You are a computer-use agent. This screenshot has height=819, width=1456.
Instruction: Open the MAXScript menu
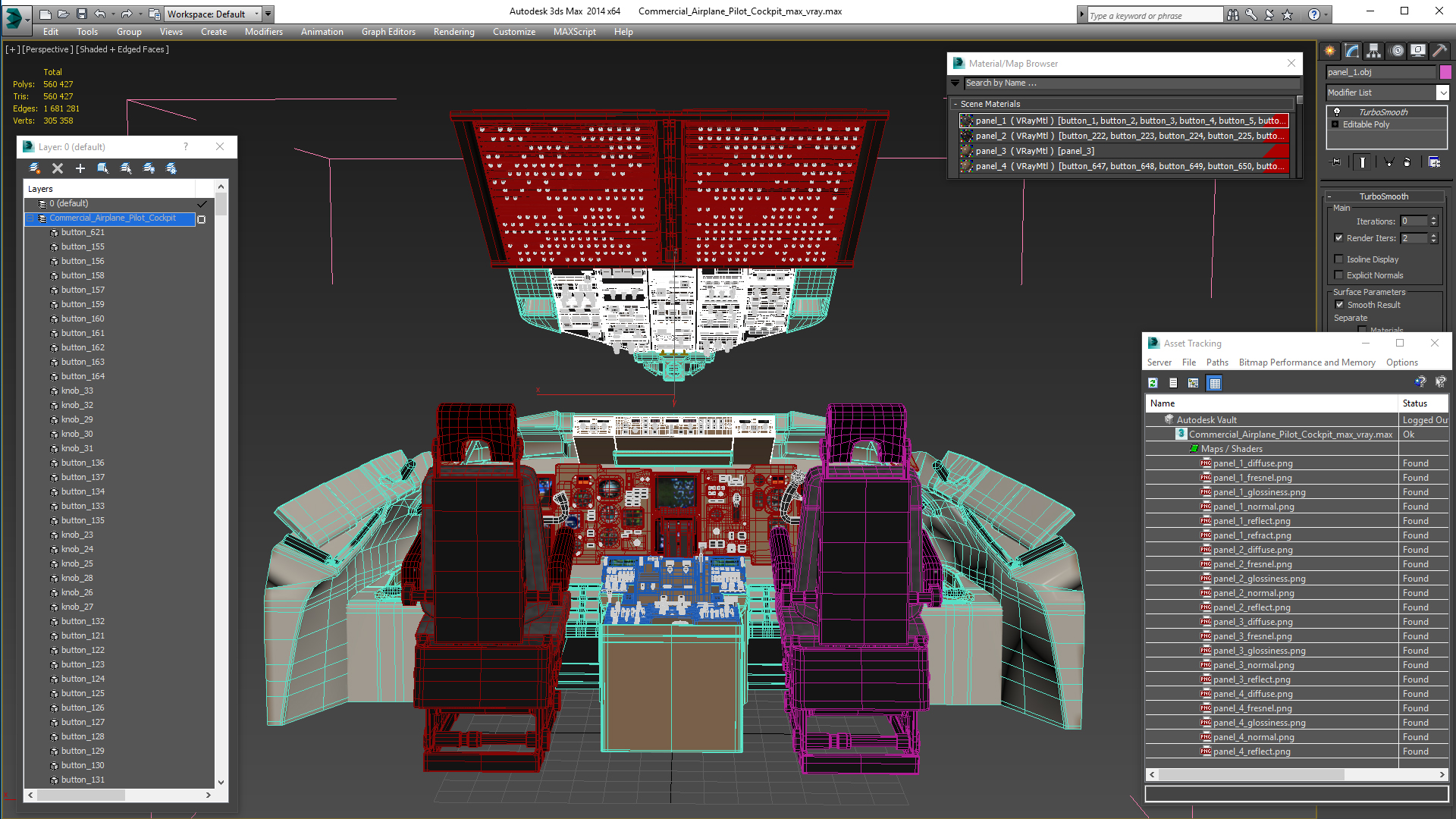(x=574, y=32)
